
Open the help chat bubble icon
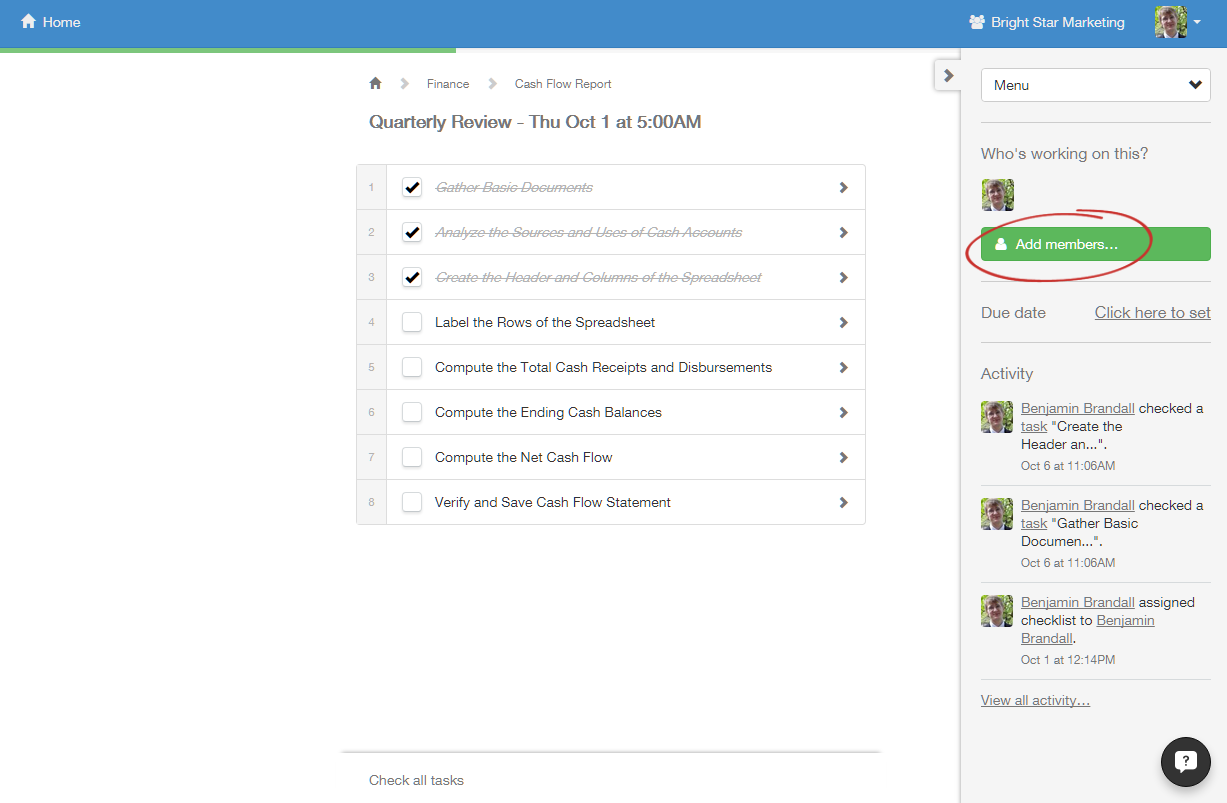click(1185, 762)
